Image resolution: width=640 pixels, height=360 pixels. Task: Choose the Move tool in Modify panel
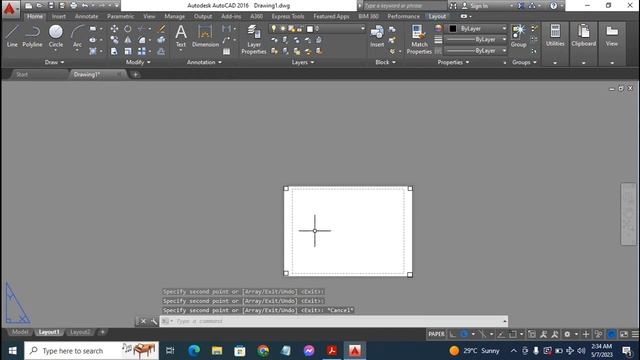(114, 29)
